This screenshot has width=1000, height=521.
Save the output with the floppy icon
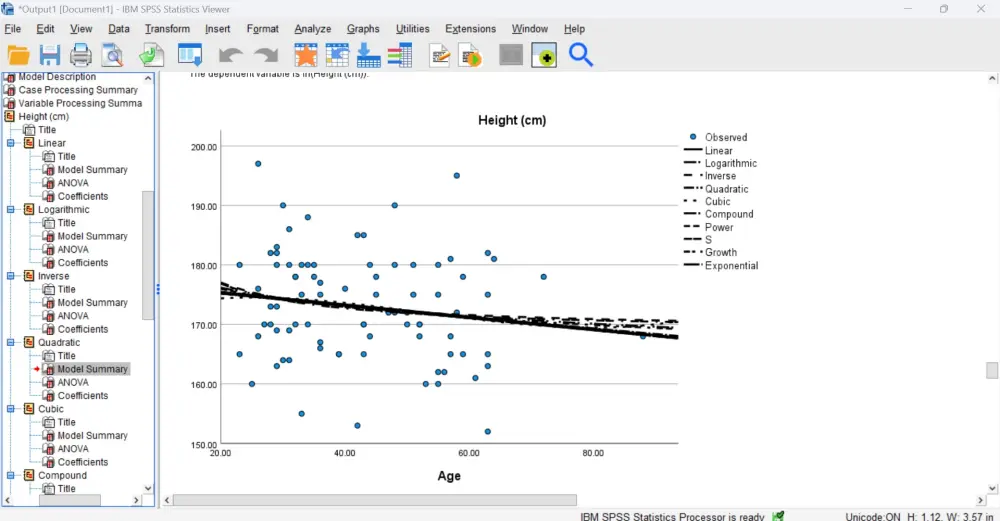pos(50,55)
